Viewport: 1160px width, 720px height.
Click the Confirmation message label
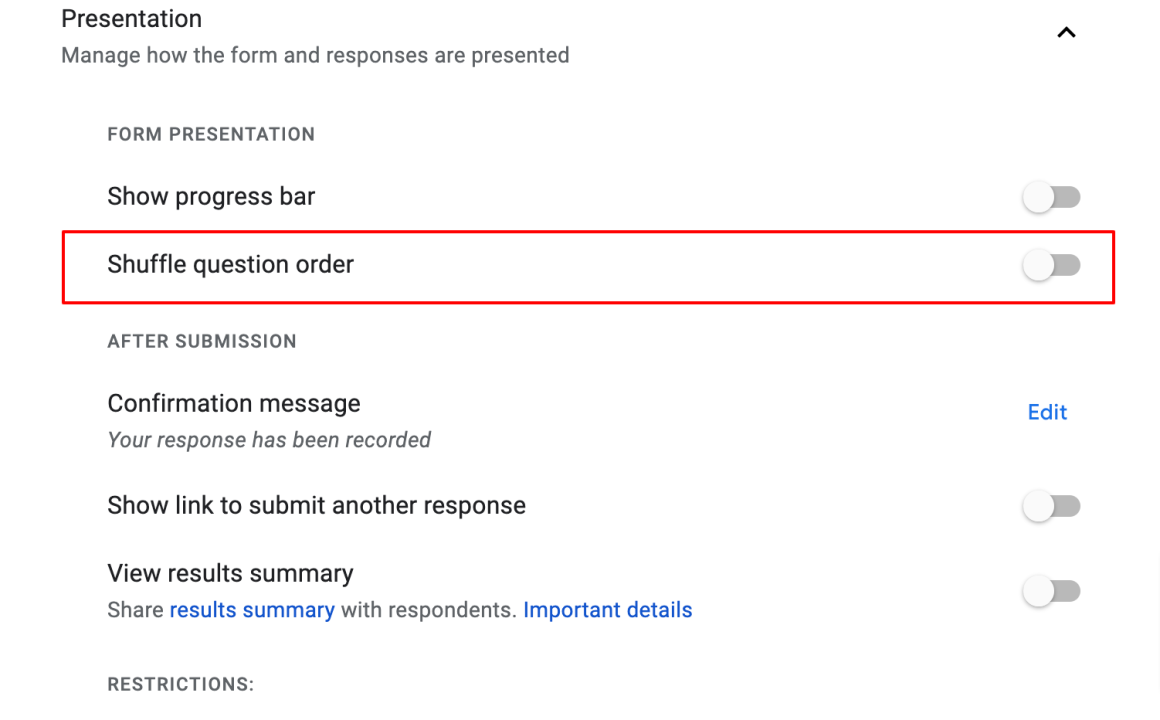[x=233, y=403]
